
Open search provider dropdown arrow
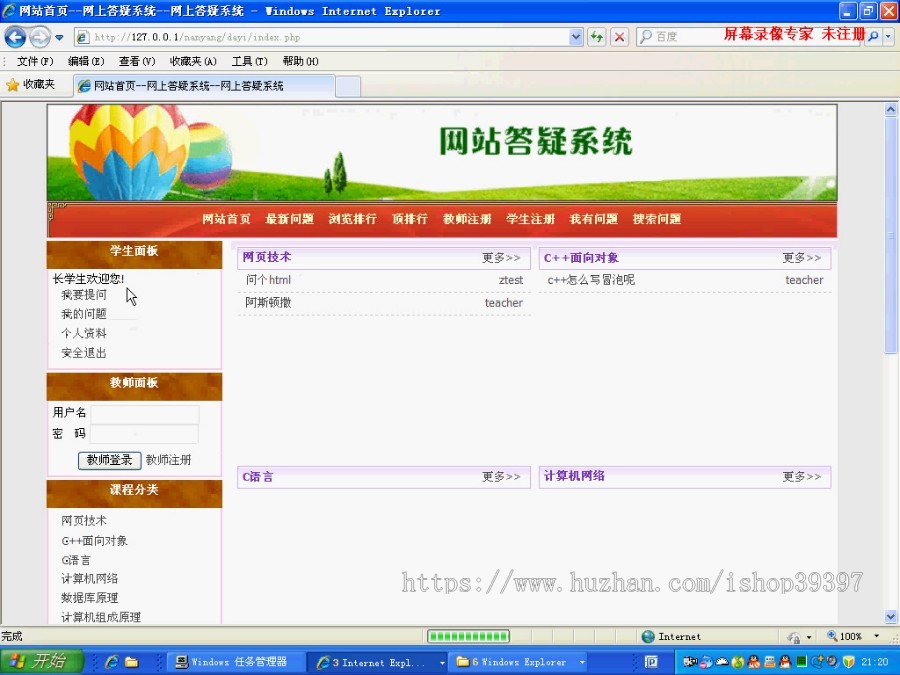pyautogui.click(x=889, y=36)
